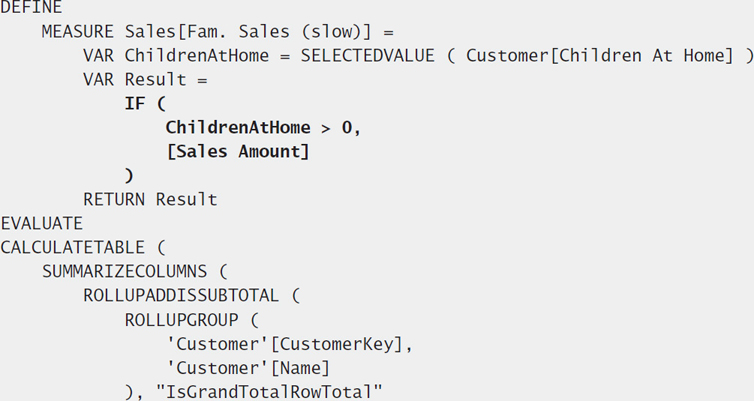Click the CALCULATETABLE function

[72, 248]
